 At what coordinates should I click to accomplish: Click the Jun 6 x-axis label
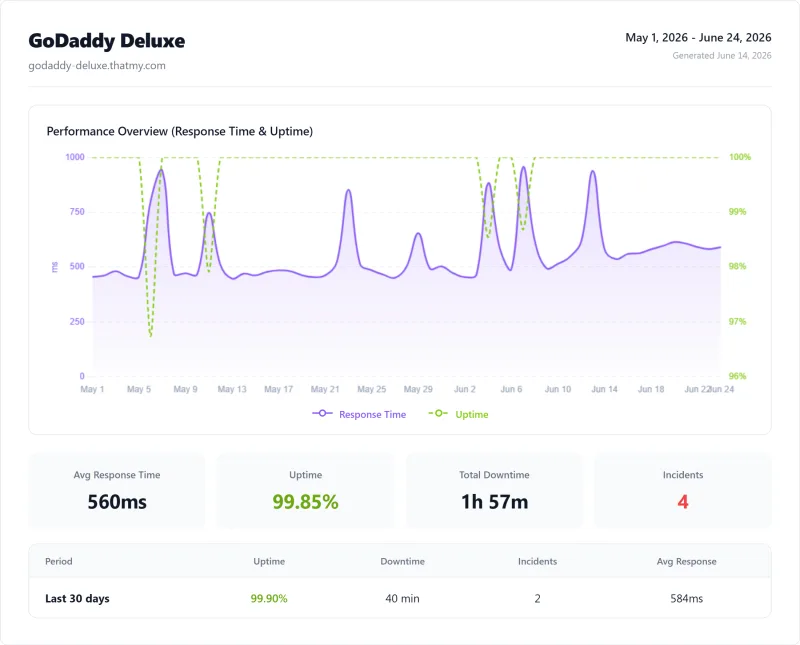pos(511,389)
